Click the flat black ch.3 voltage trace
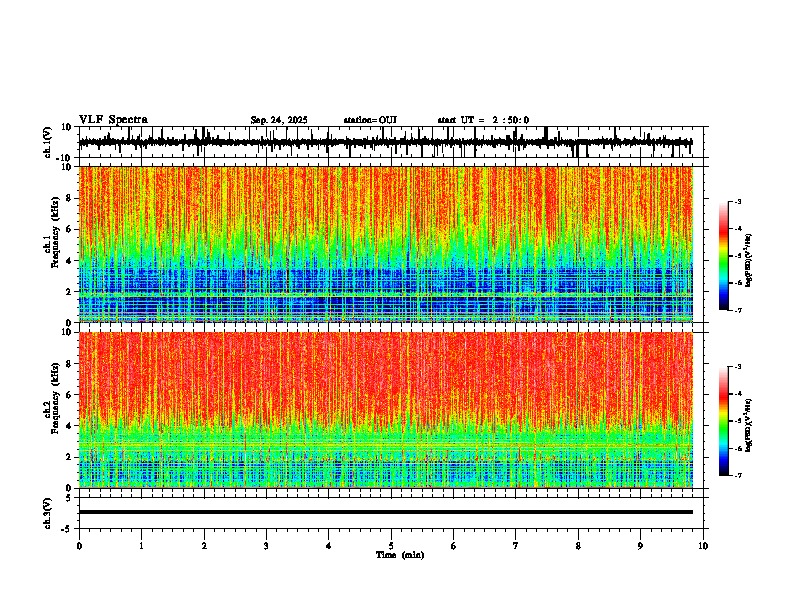The height and width of the screenshot is (612, 792). tap(386, 512)
